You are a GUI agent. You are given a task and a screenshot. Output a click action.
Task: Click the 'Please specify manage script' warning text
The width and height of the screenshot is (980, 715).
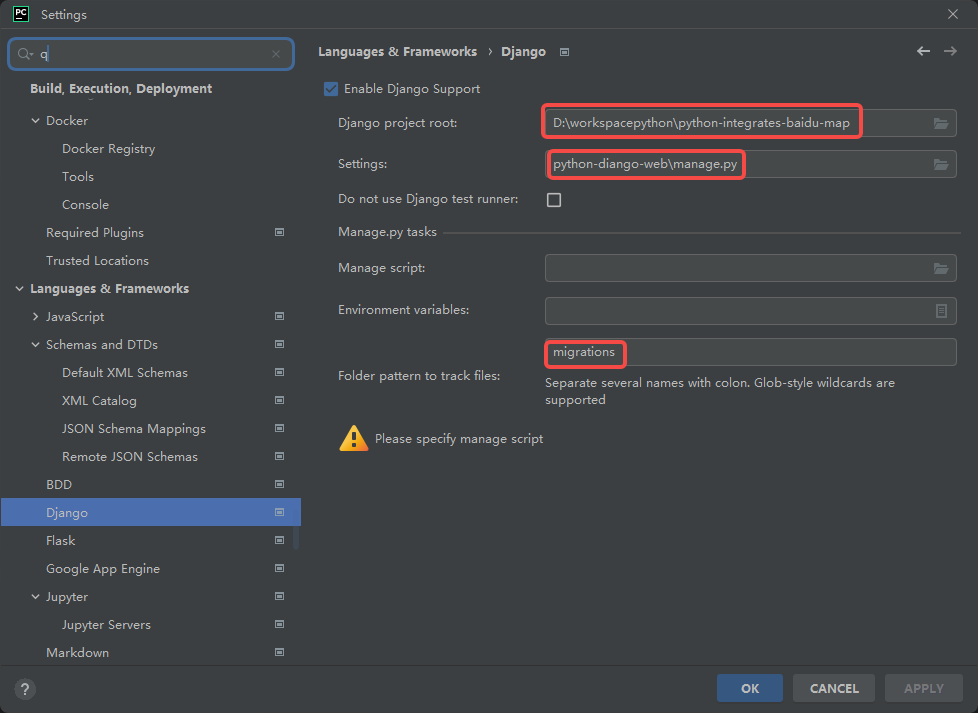click(459, 439)
